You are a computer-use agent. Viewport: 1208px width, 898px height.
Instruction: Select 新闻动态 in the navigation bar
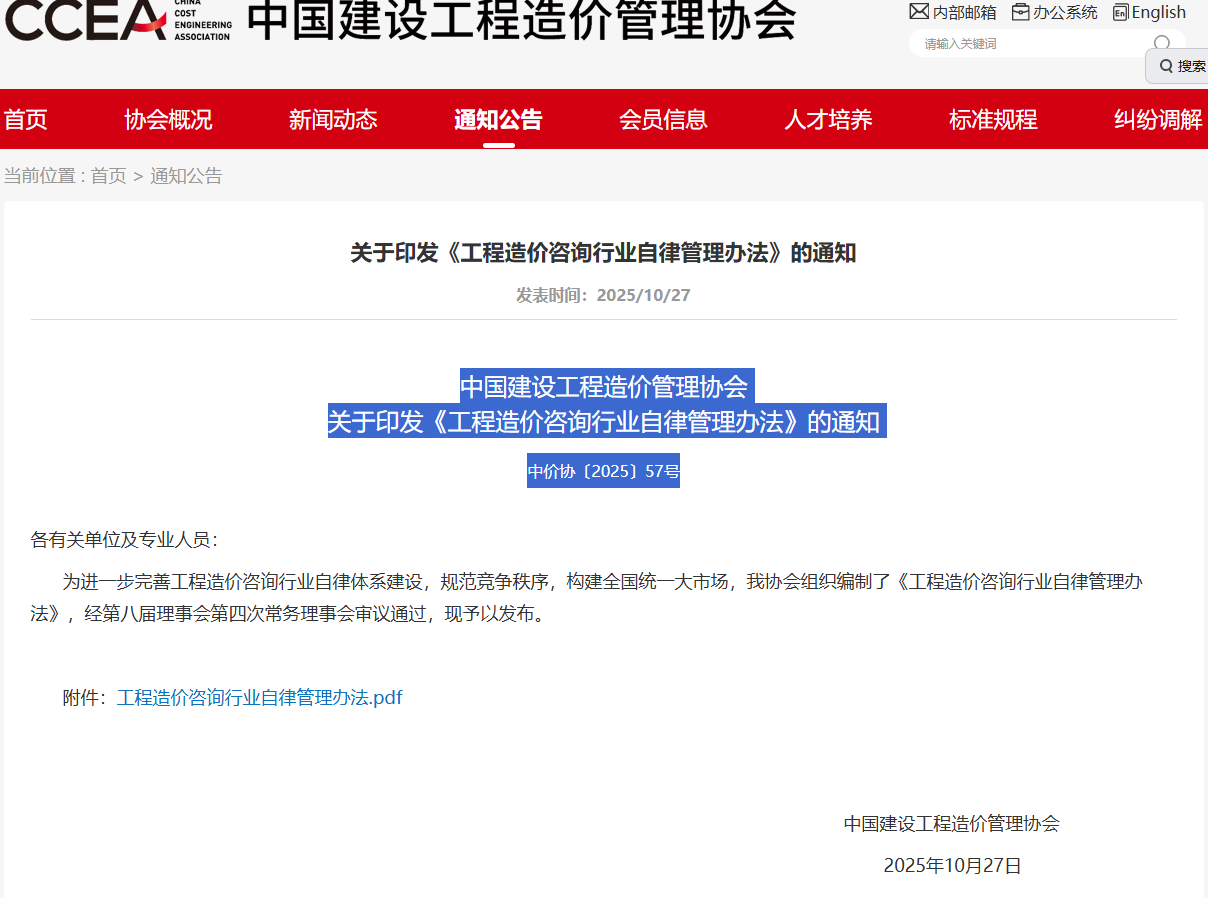coord(333,119)
